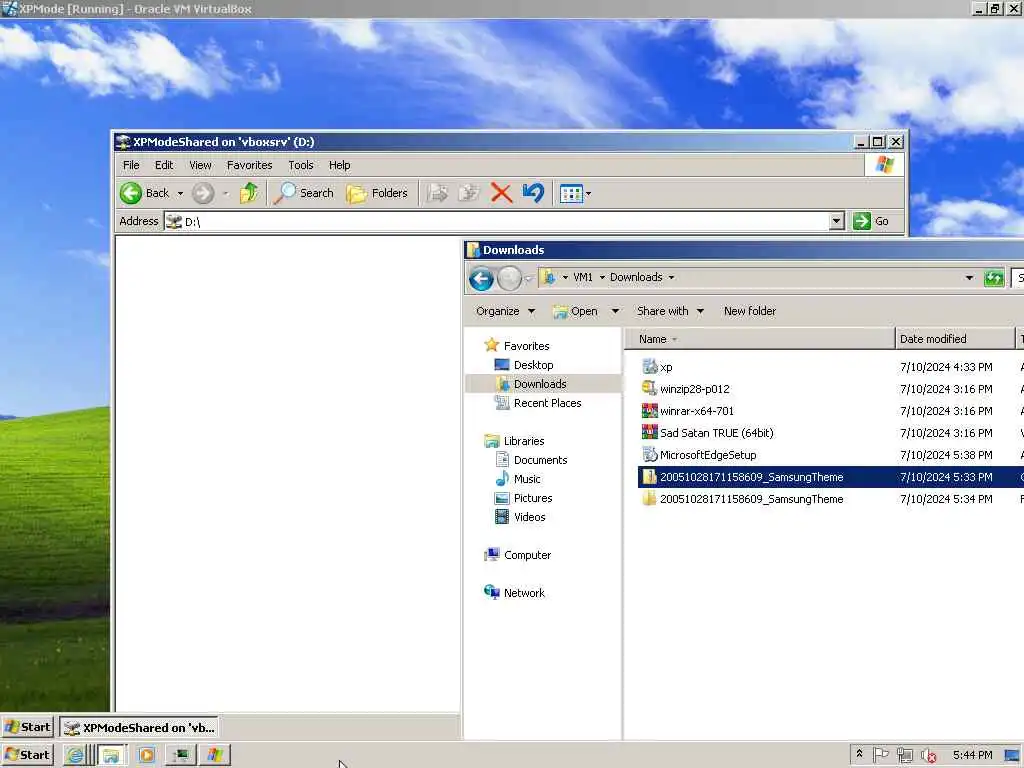
Task: Open the Edit menu
Action: 164,165
